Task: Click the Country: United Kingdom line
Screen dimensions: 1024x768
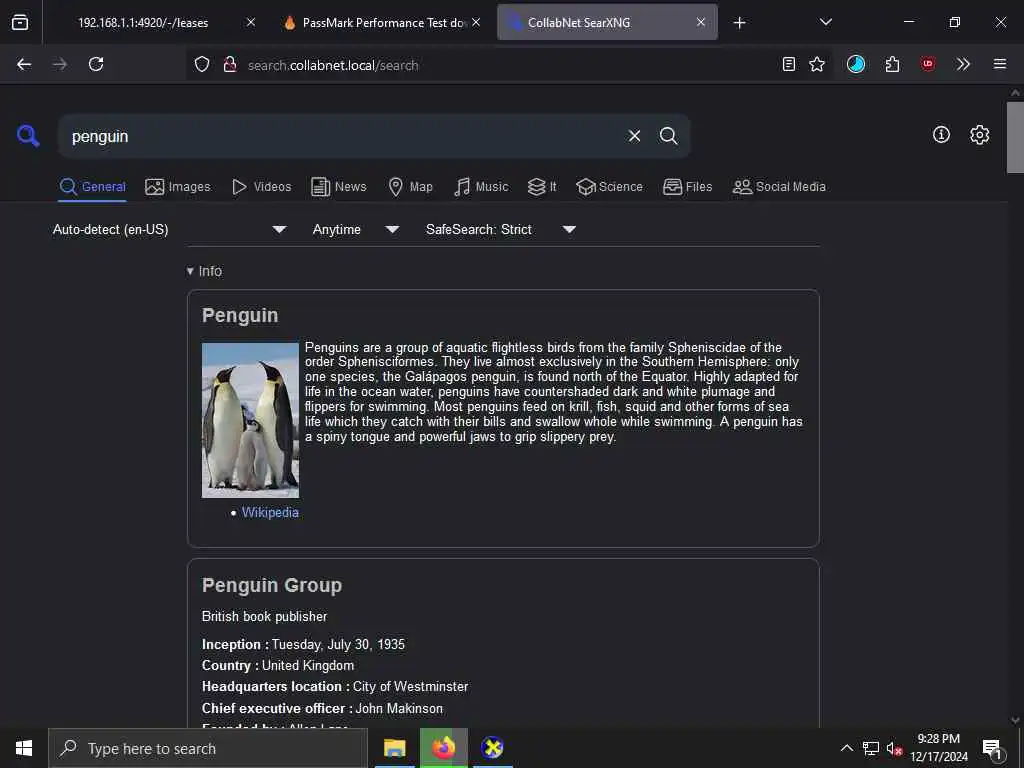Action: coord(278,665)
